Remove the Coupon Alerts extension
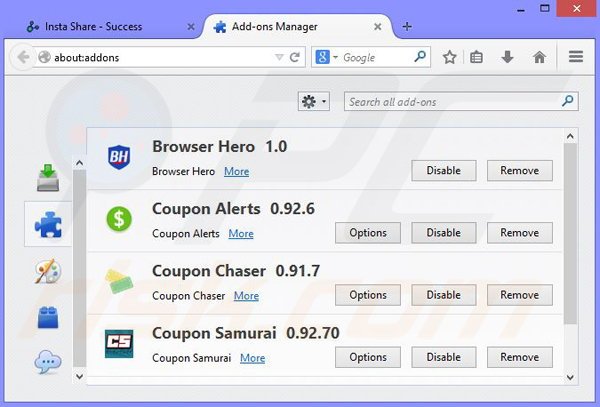 [x=520, y=233]
